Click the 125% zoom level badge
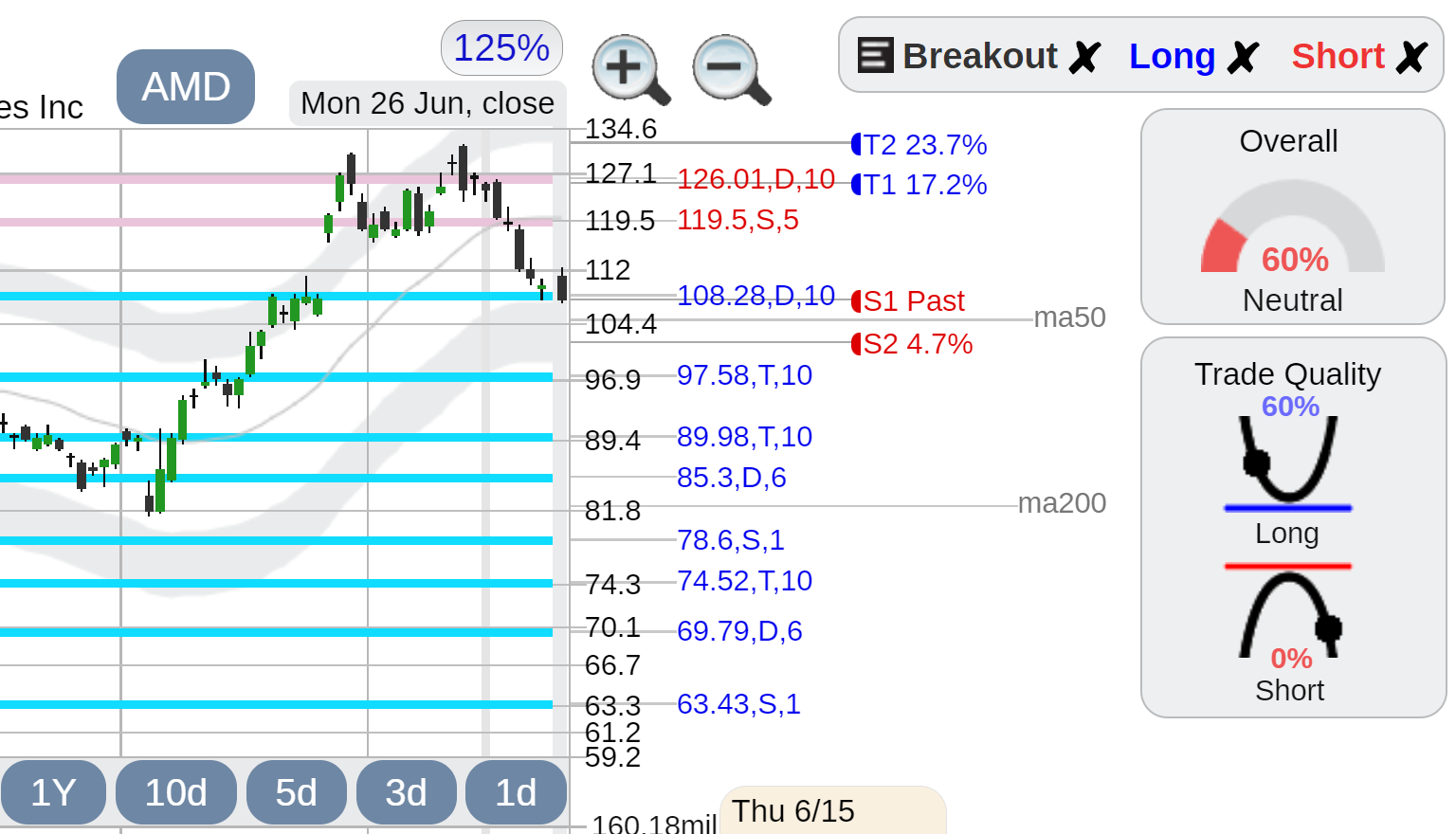 [x=501, y=47]
